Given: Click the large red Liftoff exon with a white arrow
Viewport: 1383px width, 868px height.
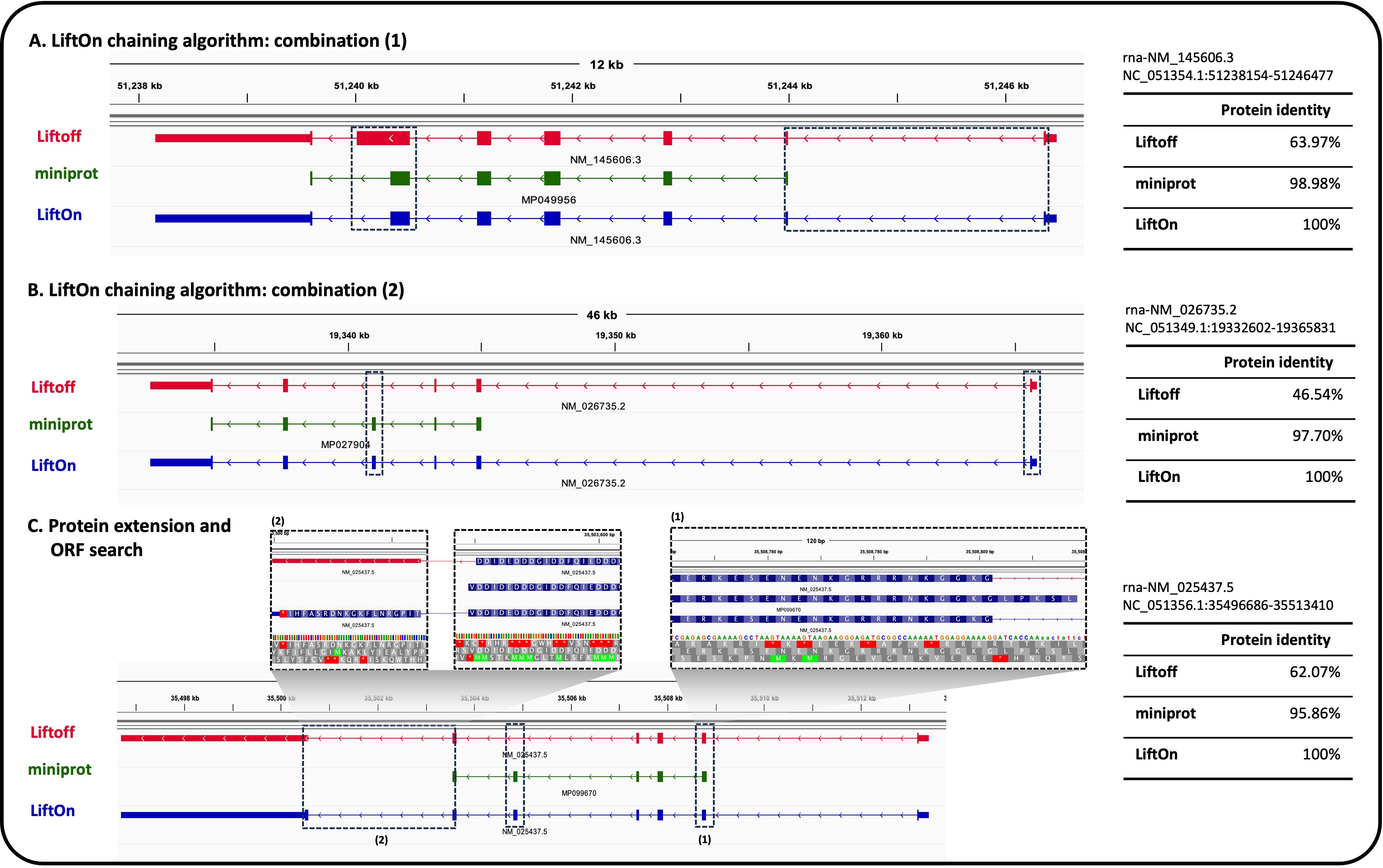Looking at the screenshot, I should (383, 138).
